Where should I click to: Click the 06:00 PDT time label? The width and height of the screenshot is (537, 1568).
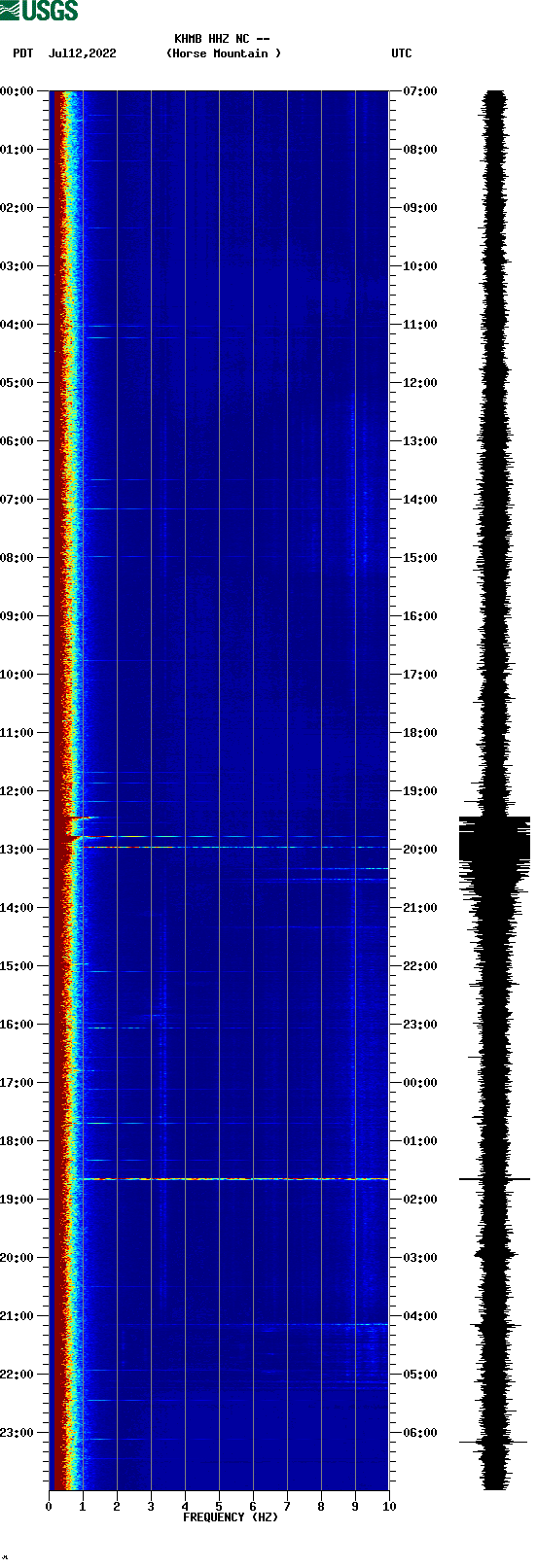(18, 441)
